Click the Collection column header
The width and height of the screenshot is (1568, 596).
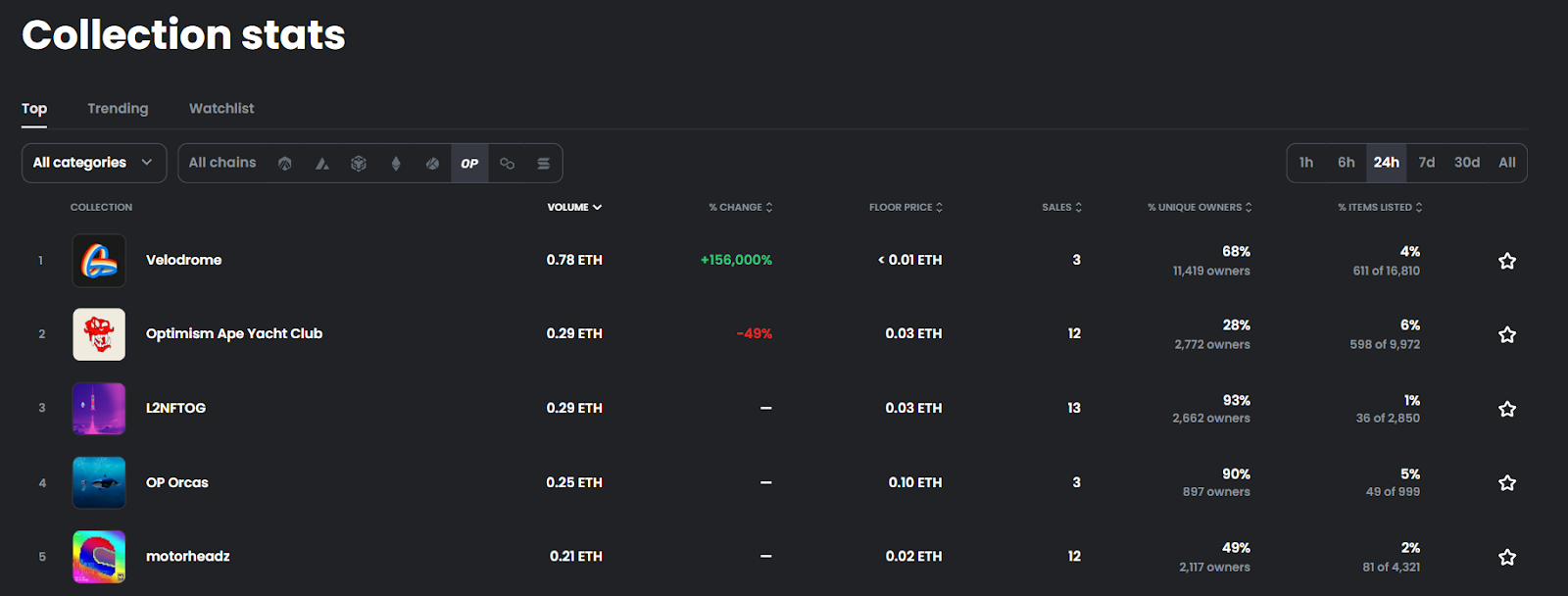click(101, 207)
